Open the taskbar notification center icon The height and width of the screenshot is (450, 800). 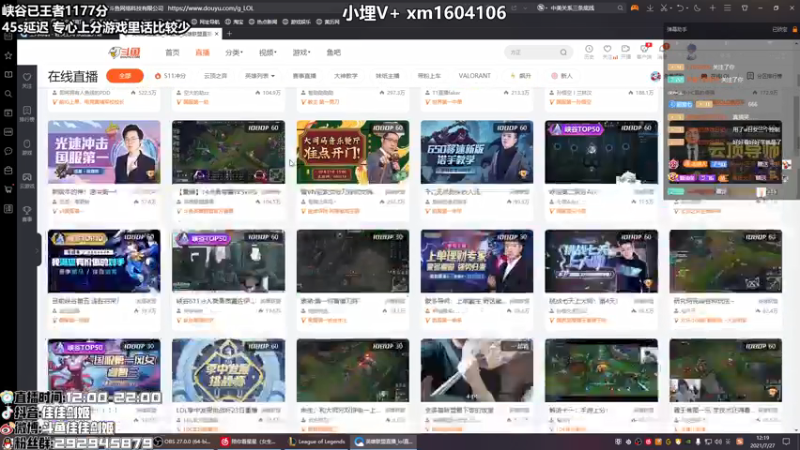786,442
